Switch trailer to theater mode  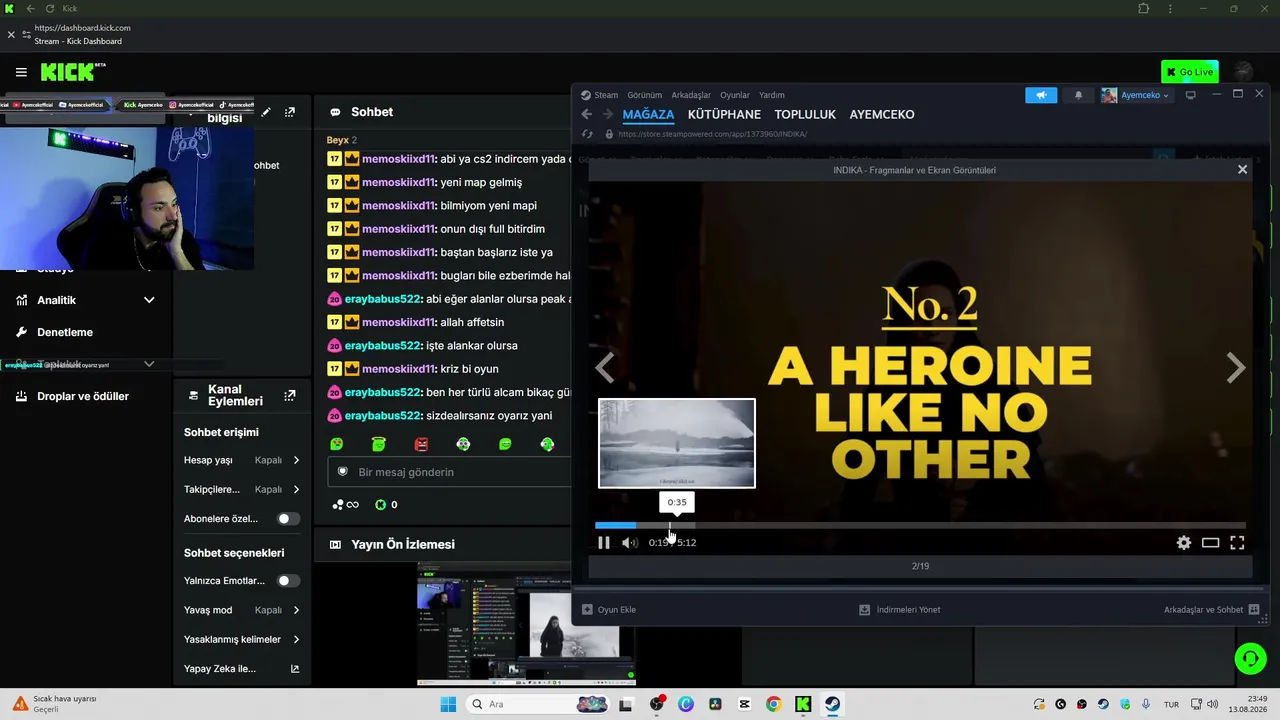point(1210,542)
